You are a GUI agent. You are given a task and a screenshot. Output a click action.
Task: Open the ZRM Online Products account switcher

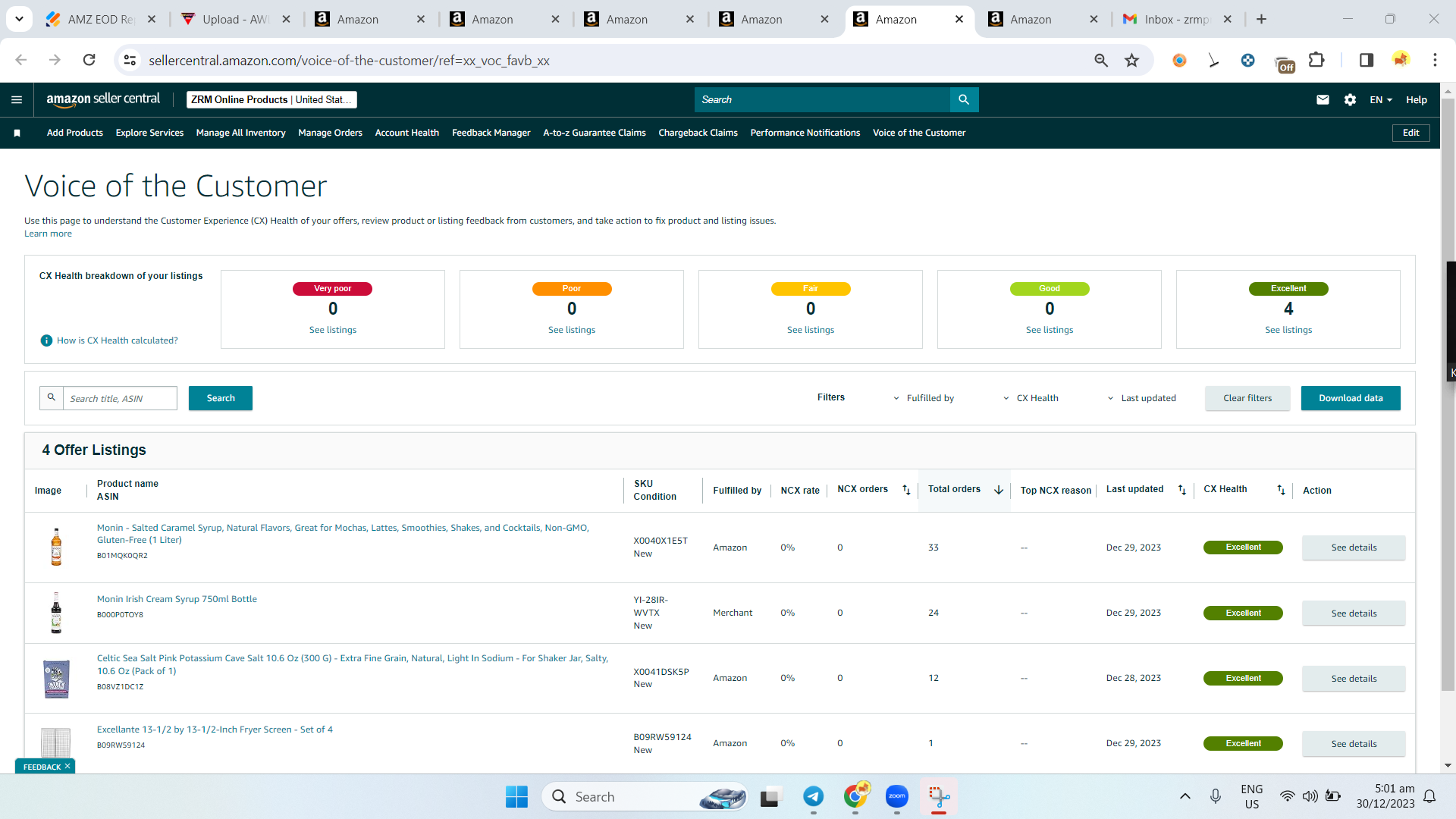[x=271, y=99]
